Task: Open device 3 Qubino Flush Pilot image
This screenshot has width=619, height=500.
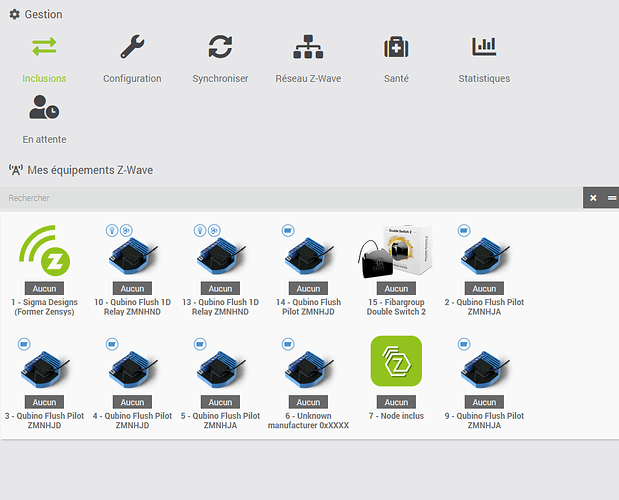Action: coord(45,369)
